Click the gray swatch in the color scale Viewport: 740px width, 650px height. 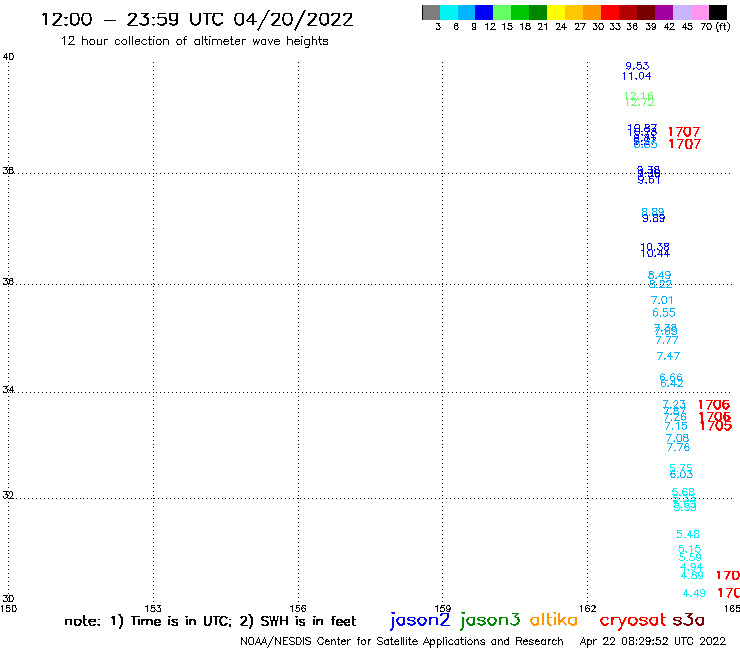pyautogui.click(x=431, y=12)
